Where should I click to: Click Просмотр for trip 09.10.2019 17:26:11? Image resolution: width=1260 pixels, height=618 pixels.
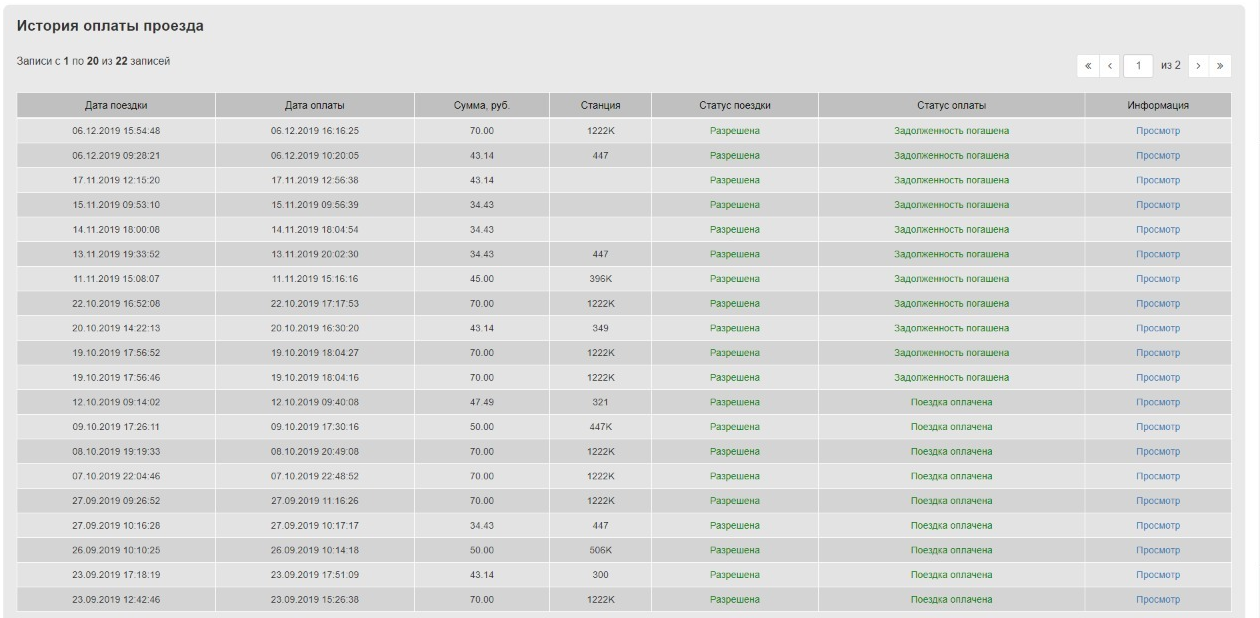click(1158, 427)
